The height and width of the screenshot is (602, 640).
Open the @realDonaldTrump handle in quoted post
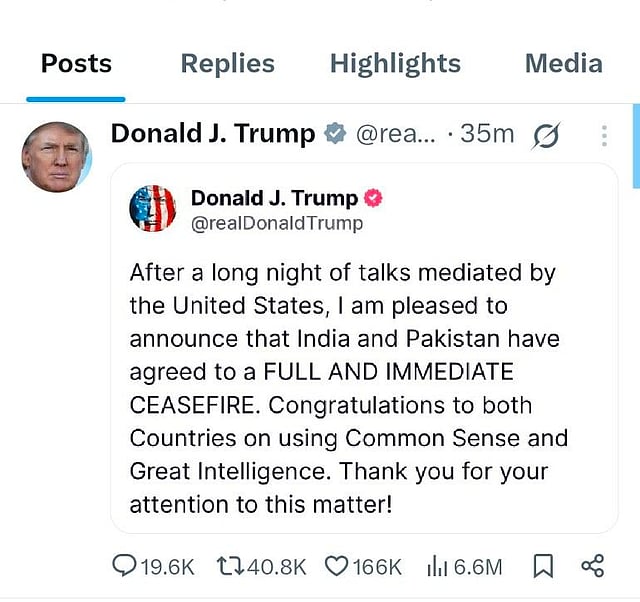(x=276, y=223)
